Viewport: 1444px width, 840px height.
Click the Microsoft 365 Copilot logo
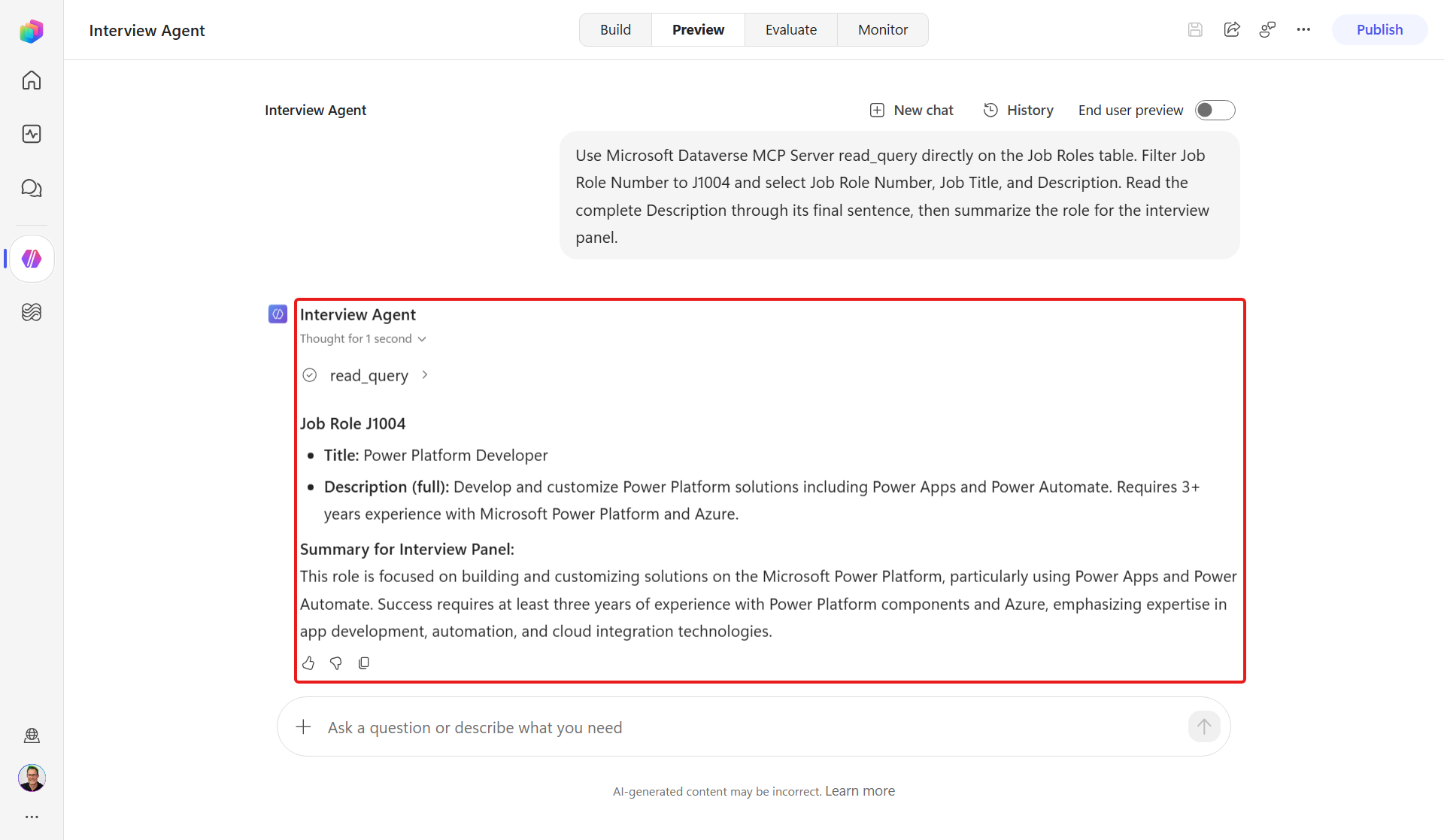point(32,31)
